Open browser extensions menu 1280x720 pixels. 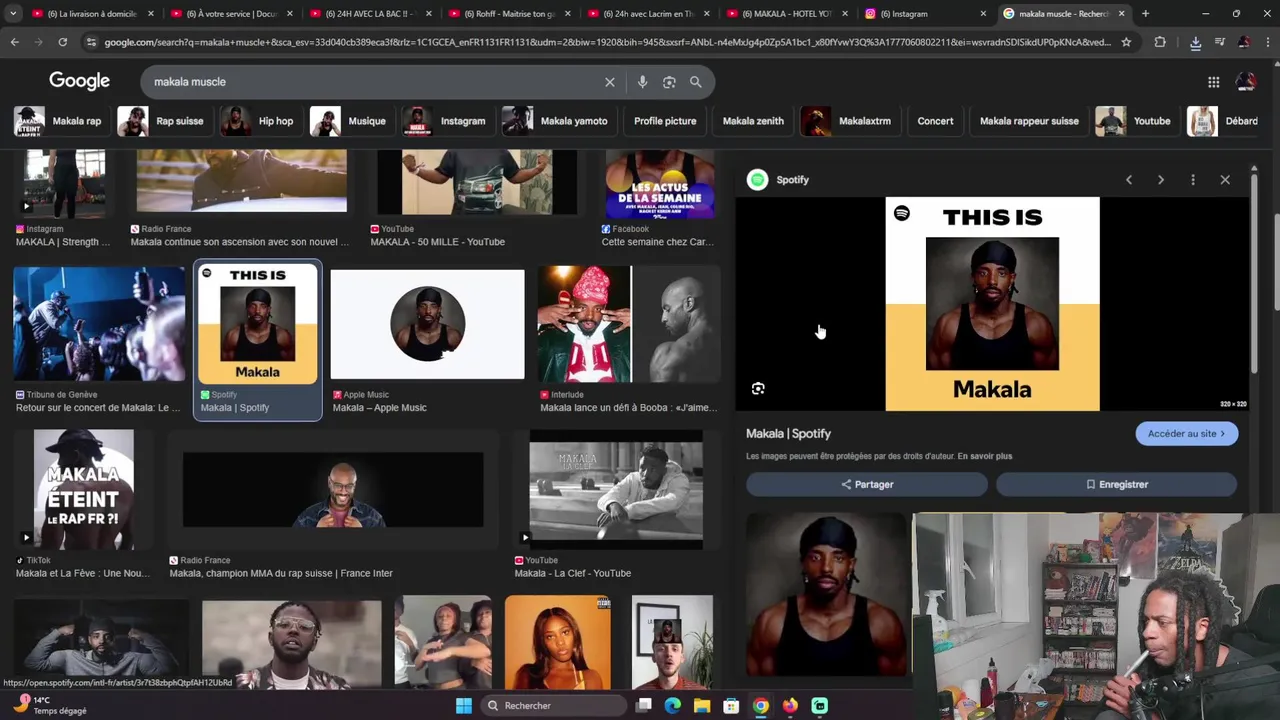pyautogui.click(x=1160, y=42)
